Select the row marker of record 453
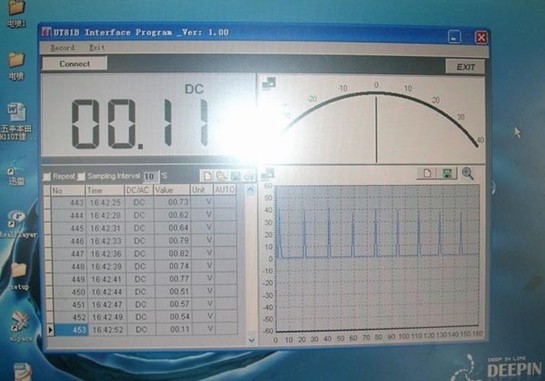Screen dimensions: 545x381 coord(50,330)
